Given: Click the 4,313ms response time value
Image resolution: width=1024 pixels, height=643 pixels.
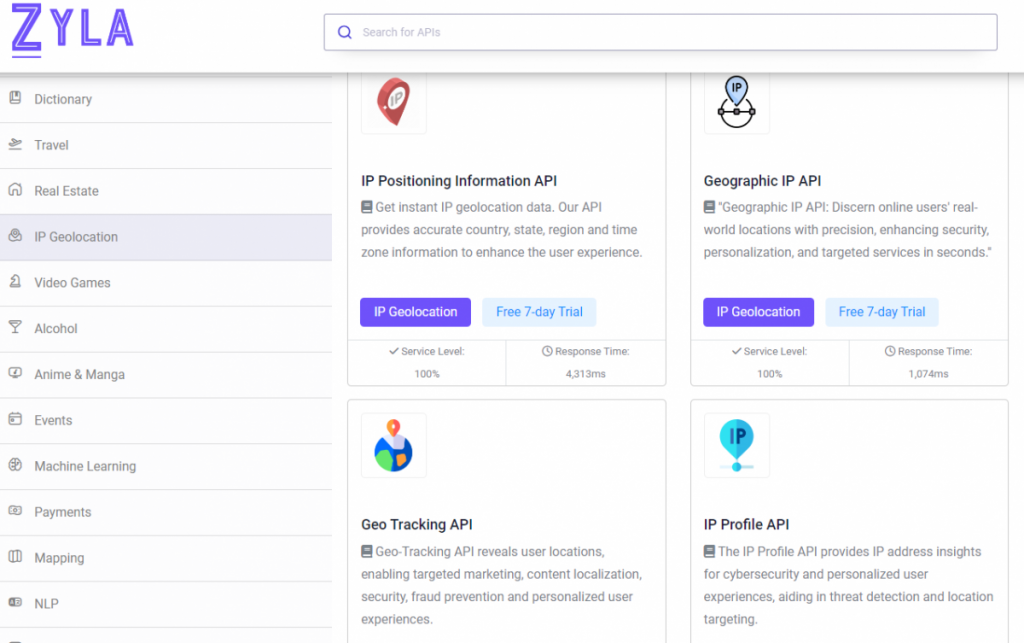Looking at the screenshot, I should pos(586,374).
